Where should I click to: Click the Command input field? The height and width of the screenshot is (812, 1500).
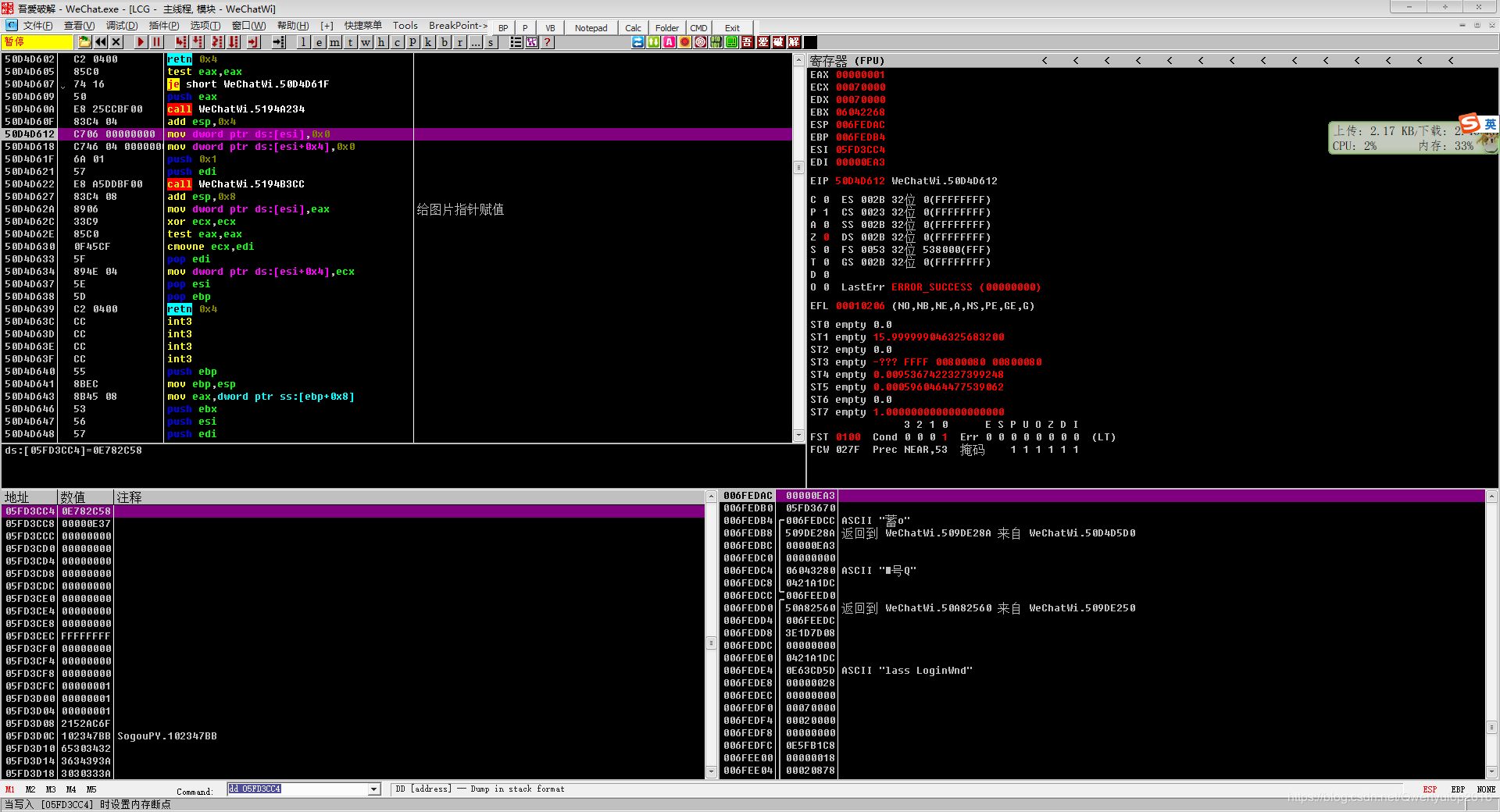[x=298, y=789]
